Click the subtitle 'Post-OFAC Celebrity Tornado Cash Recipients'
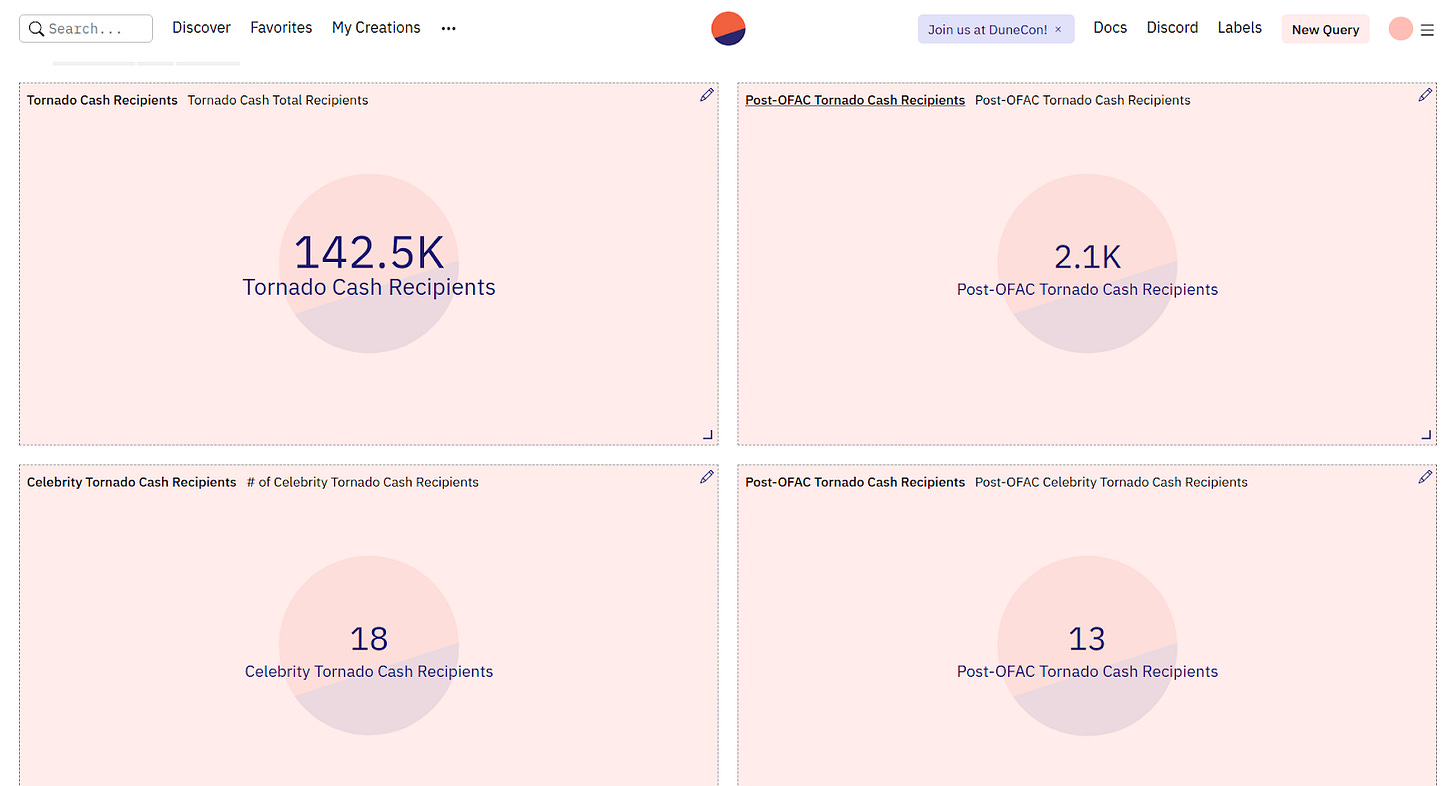 pos(1111,482)
